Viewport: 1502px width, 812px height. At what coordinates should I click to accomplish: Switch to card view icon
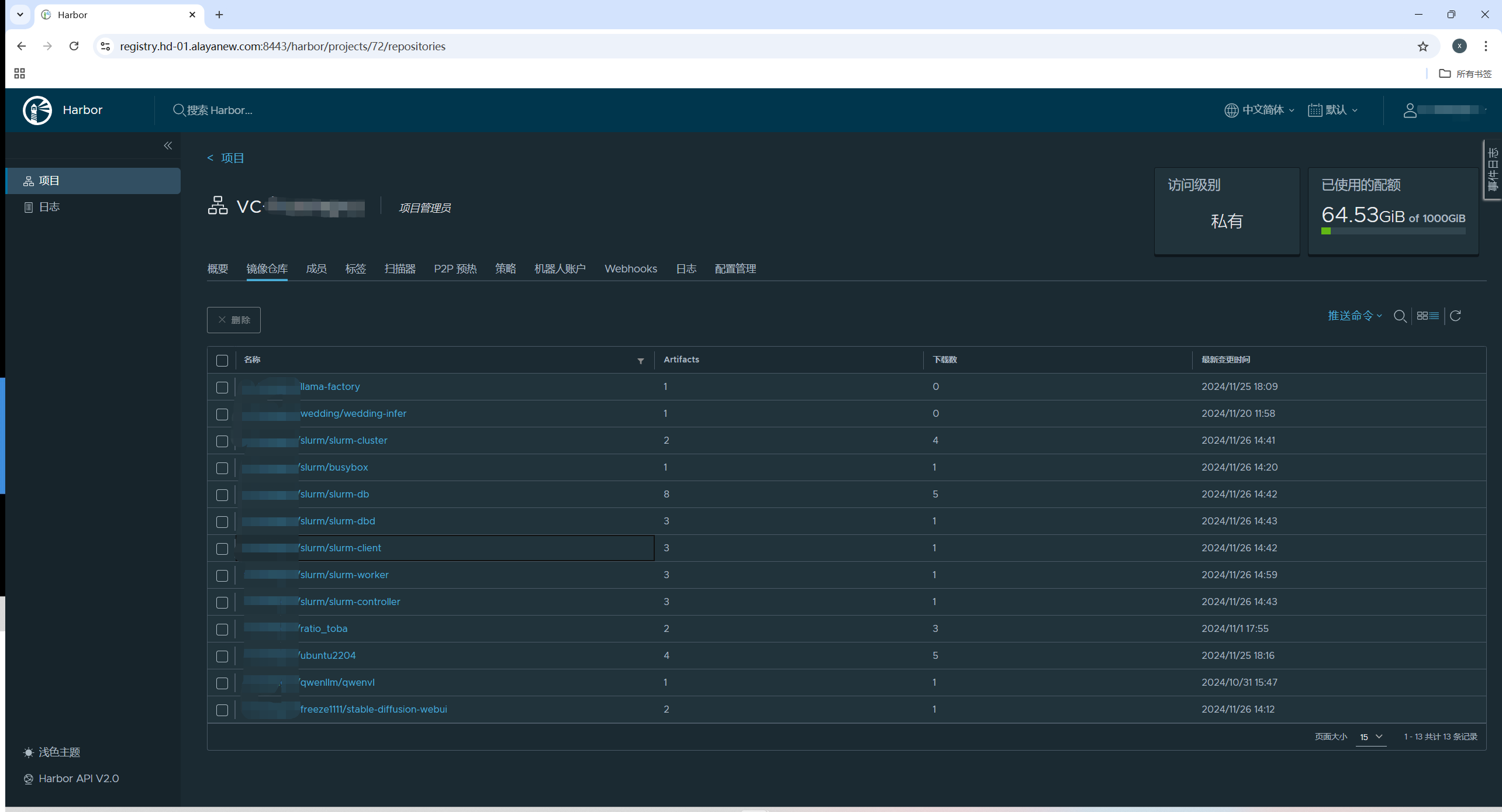pos(1422,316)
